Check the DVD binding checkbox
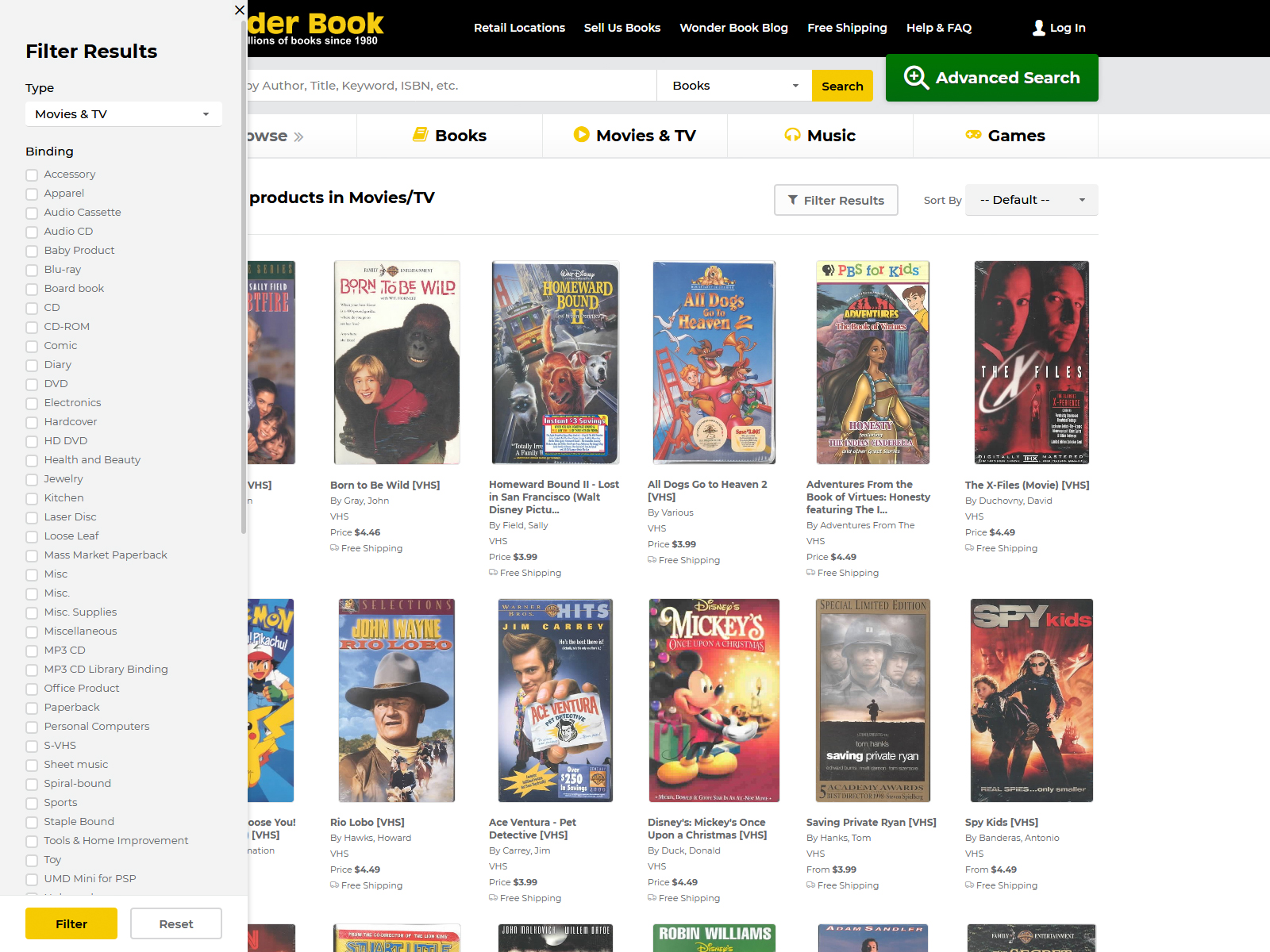 click(x=32, y=385)
